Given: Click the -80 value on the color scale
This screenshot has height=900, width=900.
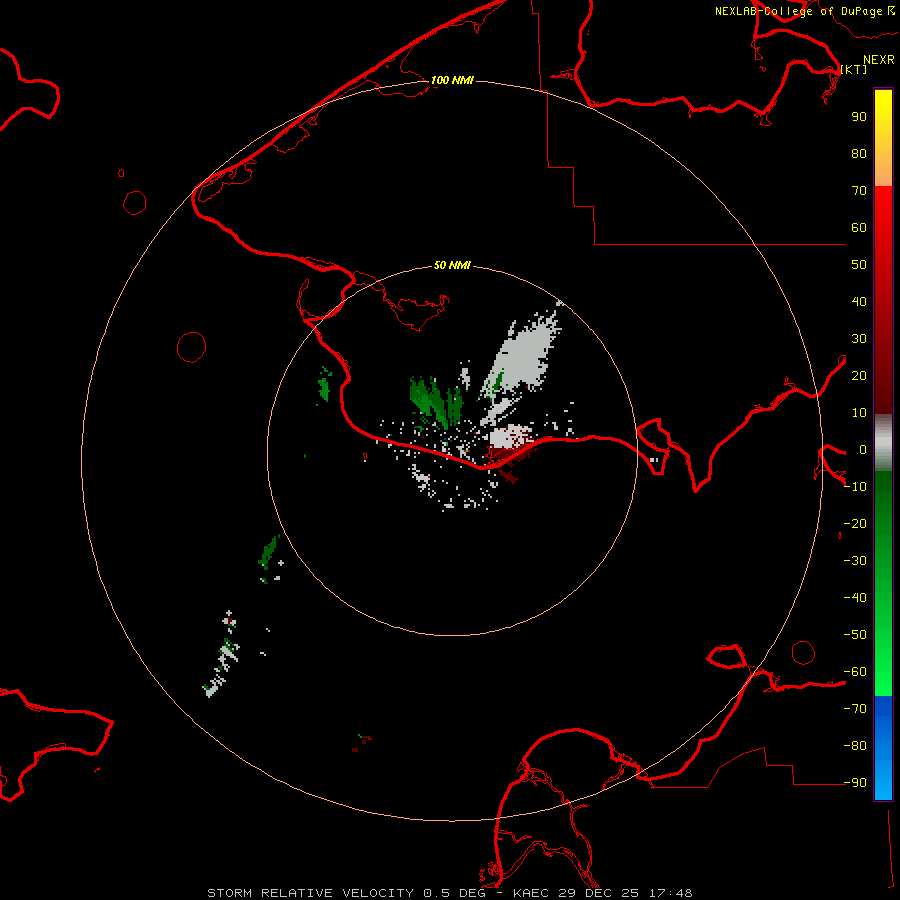Looking at the screenshot, I should (855, 746).
